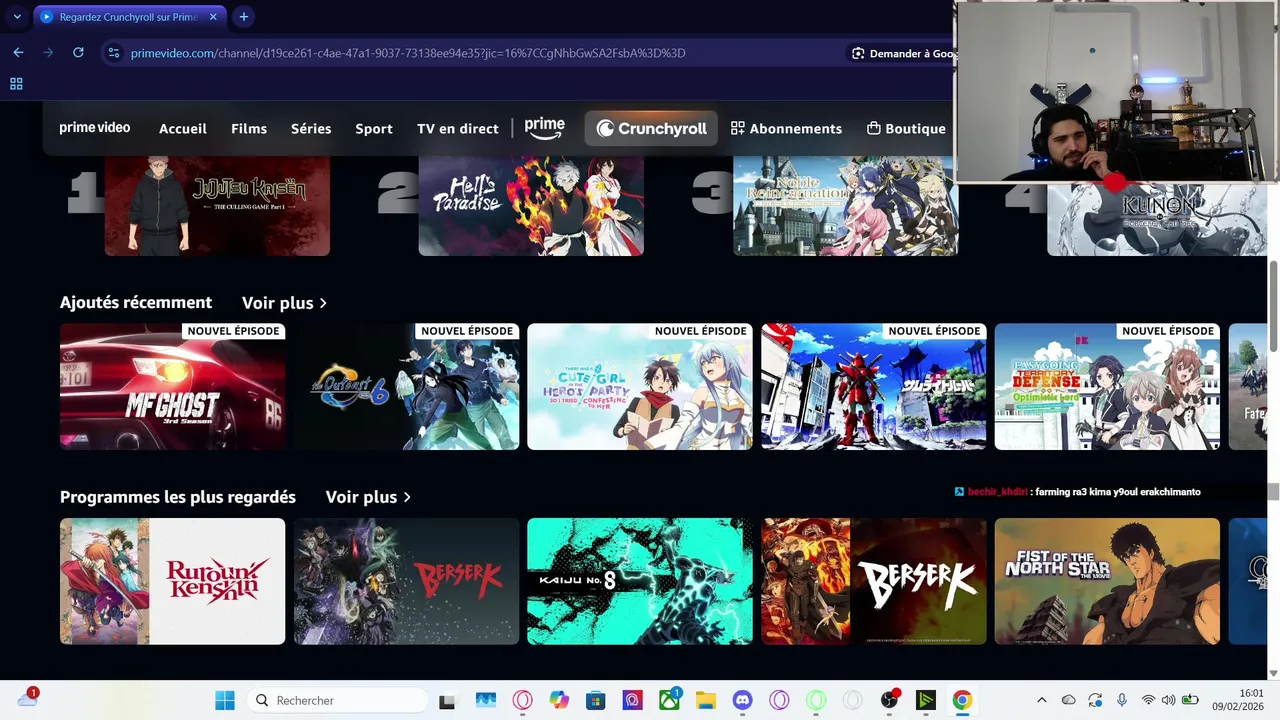The image size is (1280, 720).
Task: Switch to Google Chrome on taskbar
Action: pyautogui.click(x=962, y=700)
